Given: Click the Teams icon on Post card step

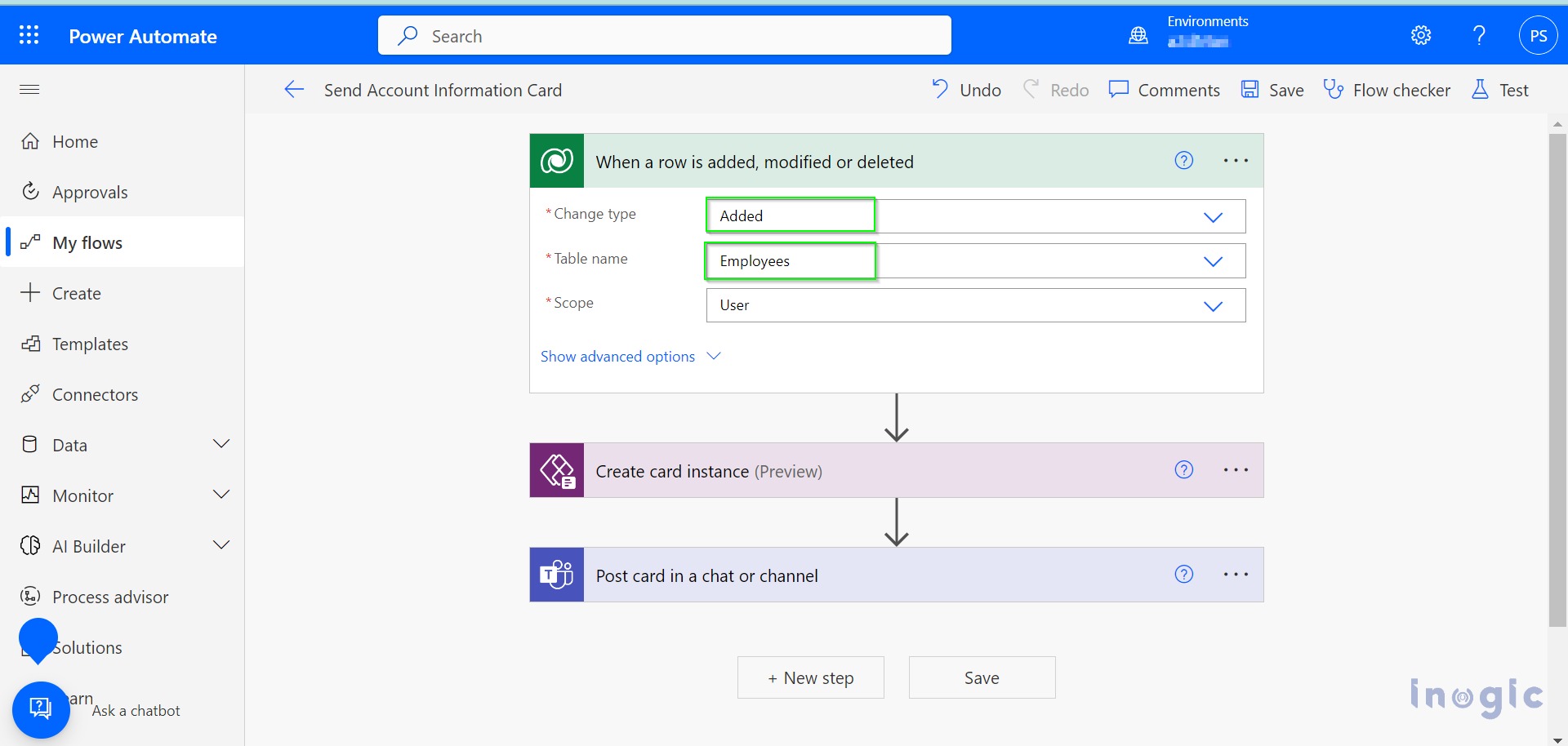Looking at the screenshot, I should [557, 575].
